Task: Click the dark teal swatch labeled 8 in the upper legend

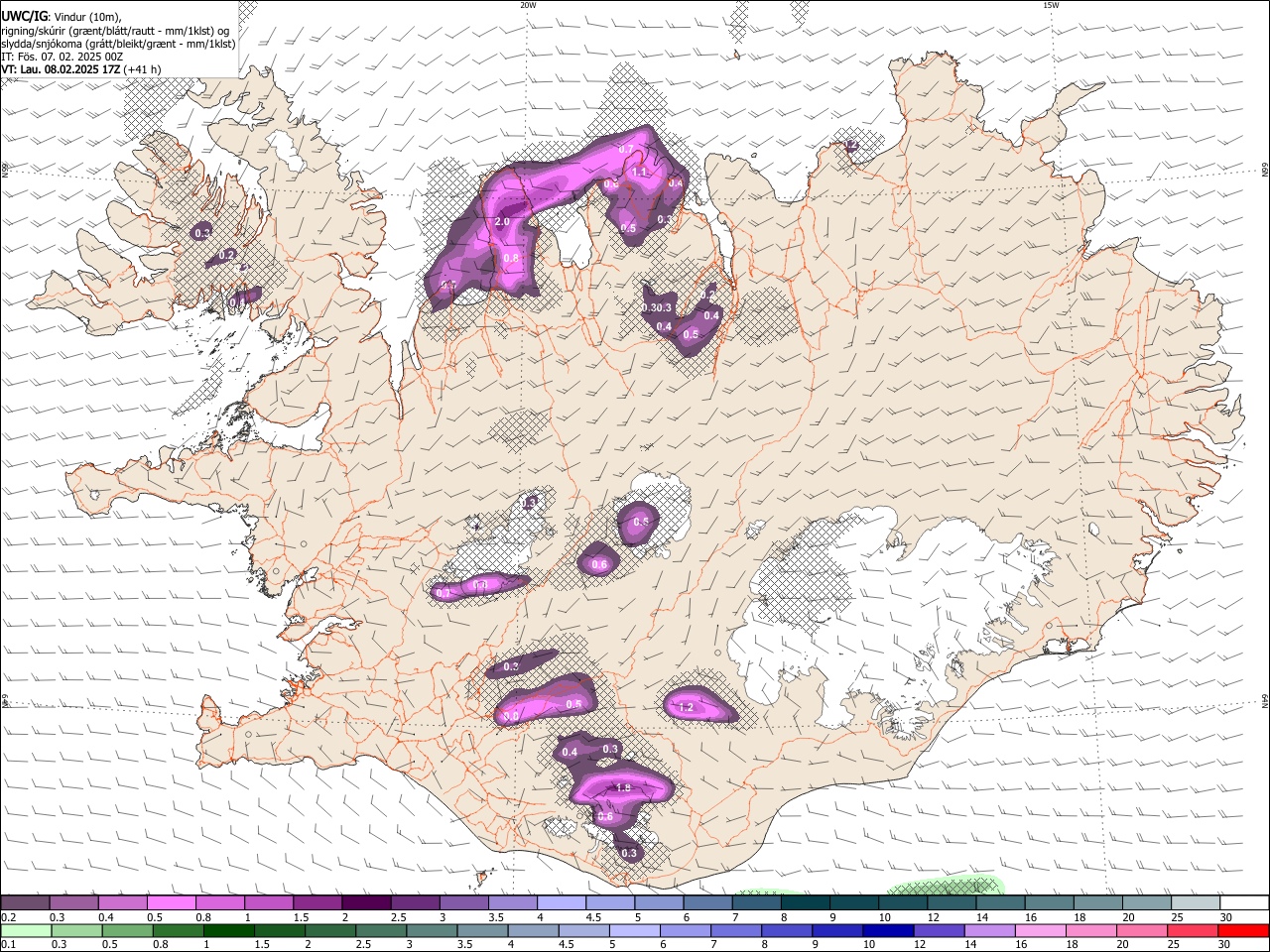Action: pyautogui.click(x=806, y=902)
